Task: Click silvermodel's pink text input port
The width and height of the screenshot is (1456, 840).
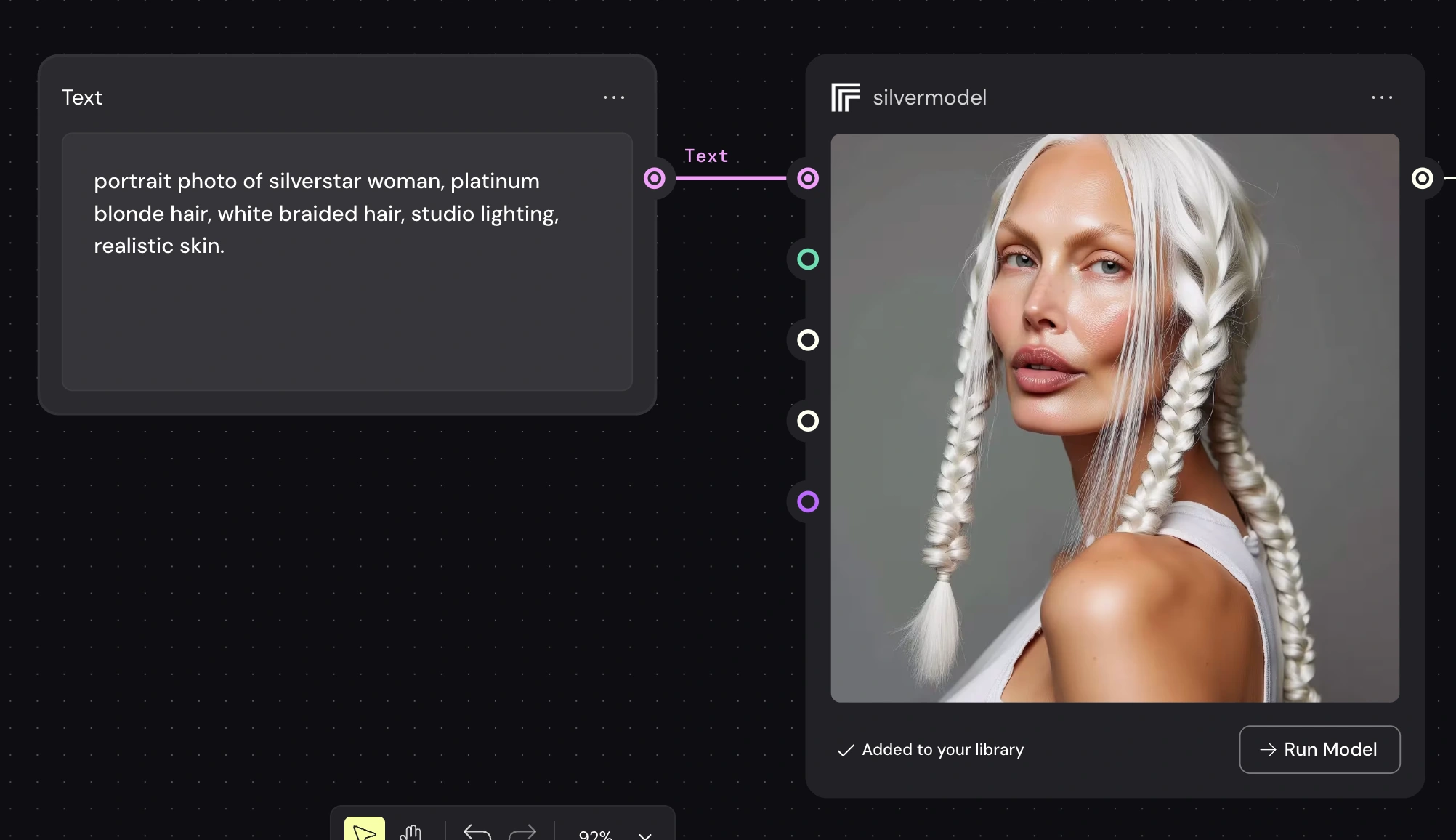Action: tap(808, 178)
